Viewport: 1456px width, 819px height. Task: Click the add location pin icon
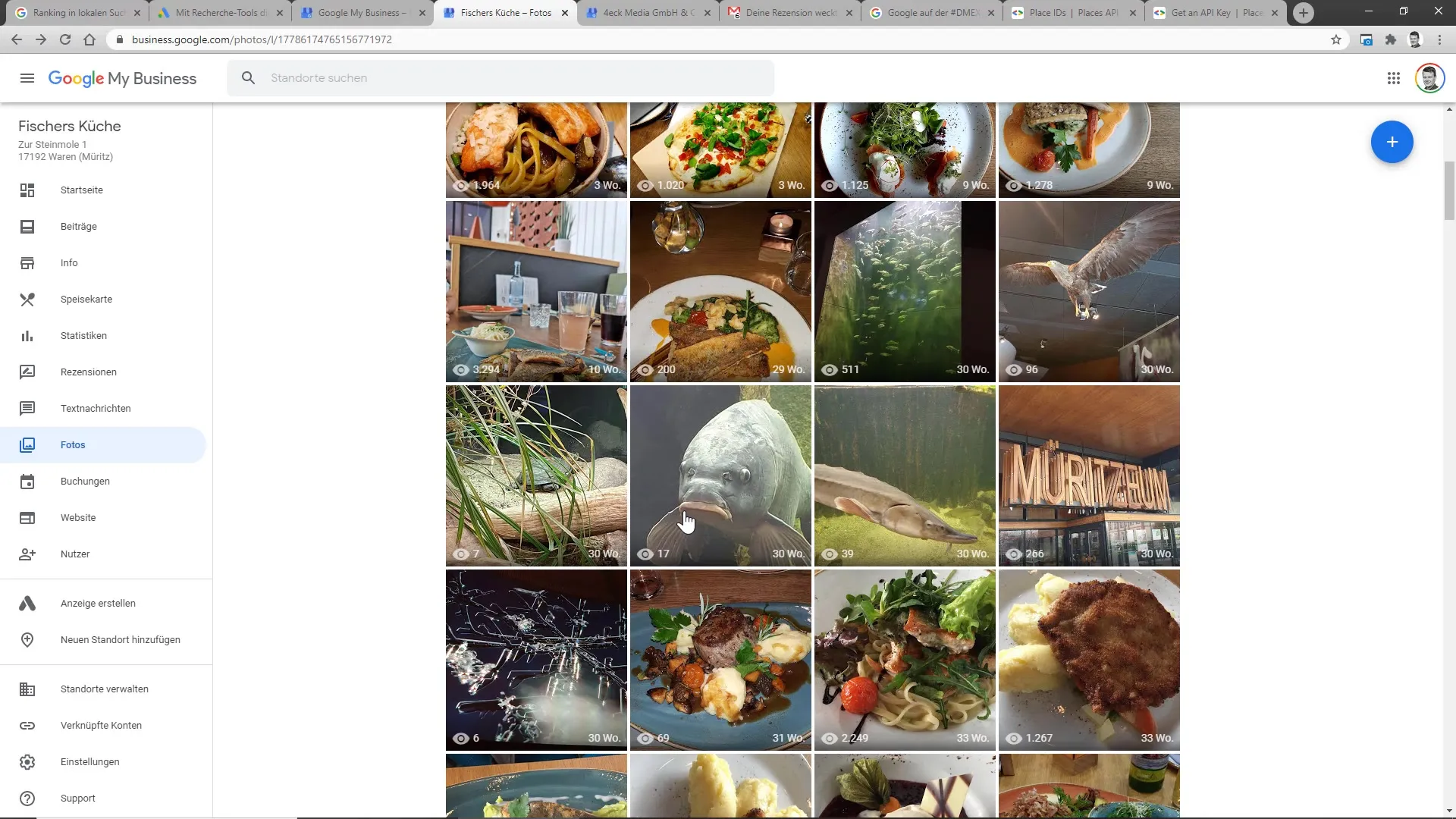(27, 640)
